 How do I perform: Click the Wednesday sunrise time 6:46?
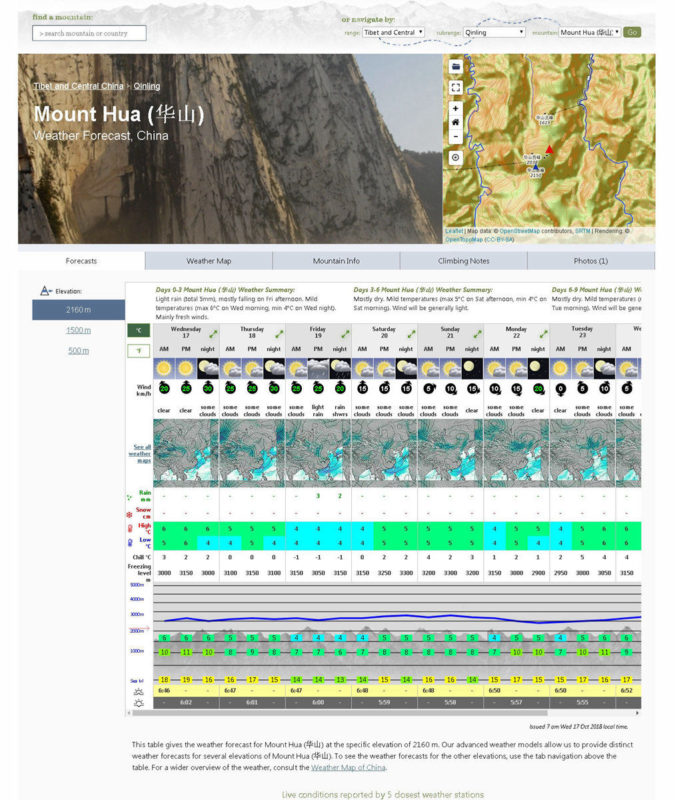pyautogui.click(x=164, y=691)
